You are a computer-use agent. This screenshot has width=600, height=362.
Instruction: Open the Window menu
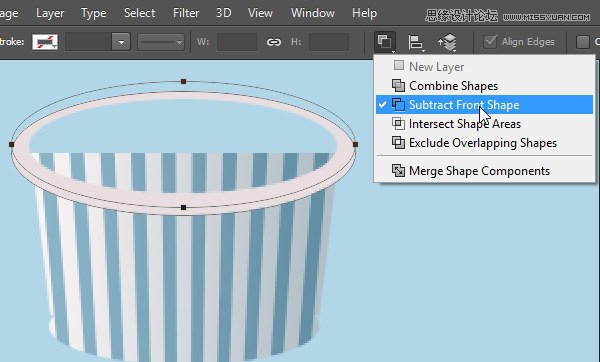[x=313, y=13]
